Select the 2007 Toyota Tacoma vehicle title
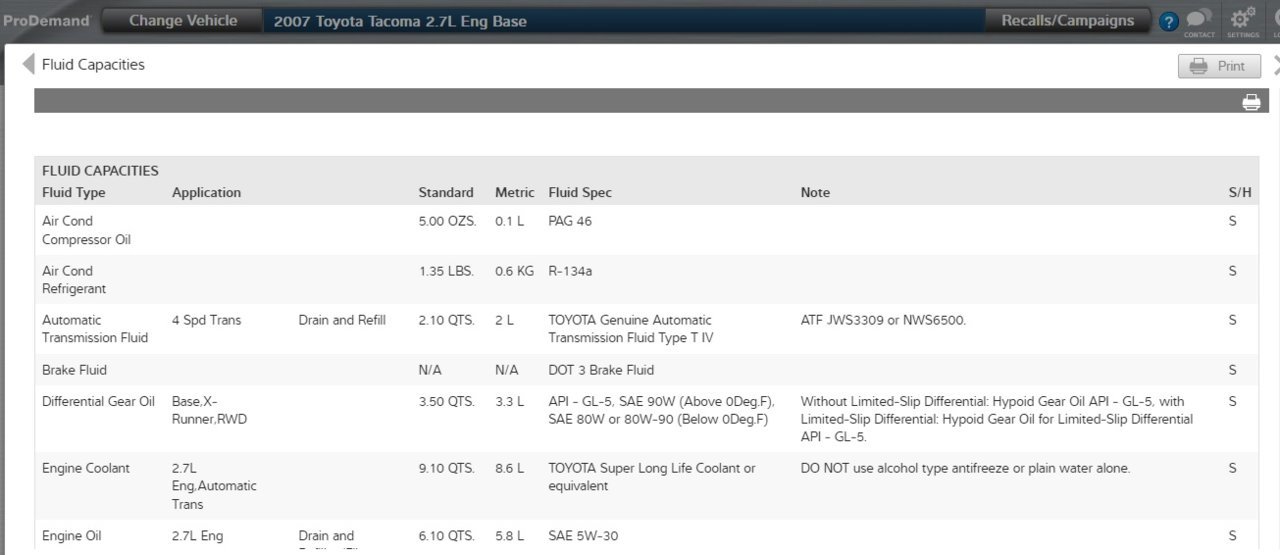Viewport: 1280px width, 555px height. [x=400, y=21]
